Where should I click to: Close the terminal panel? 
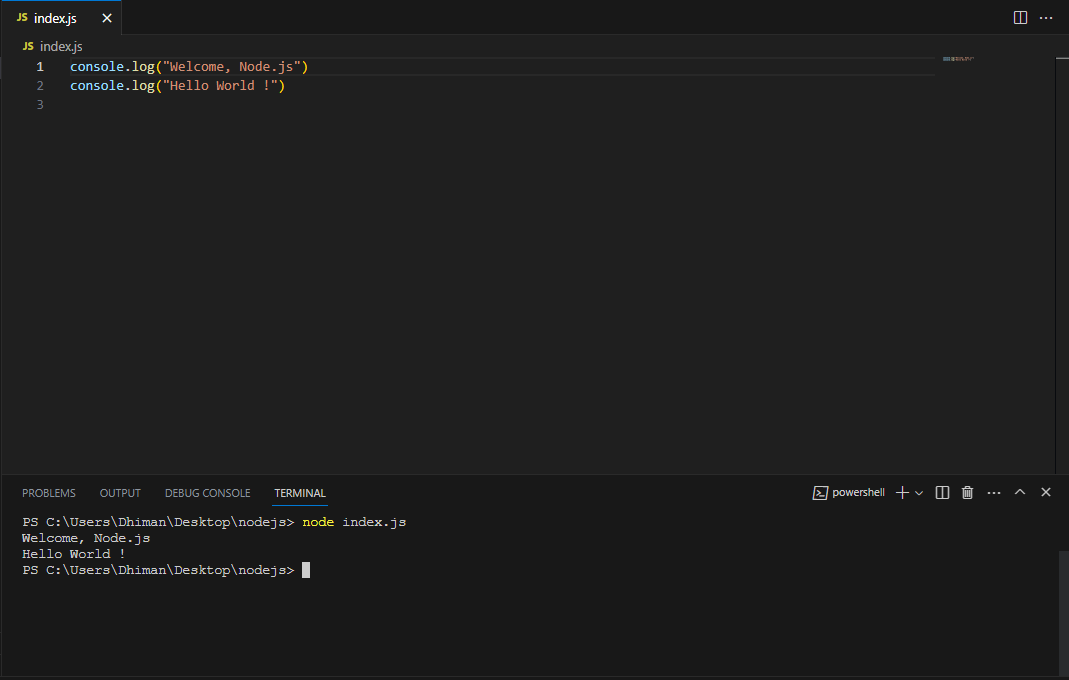(1046, 492)
